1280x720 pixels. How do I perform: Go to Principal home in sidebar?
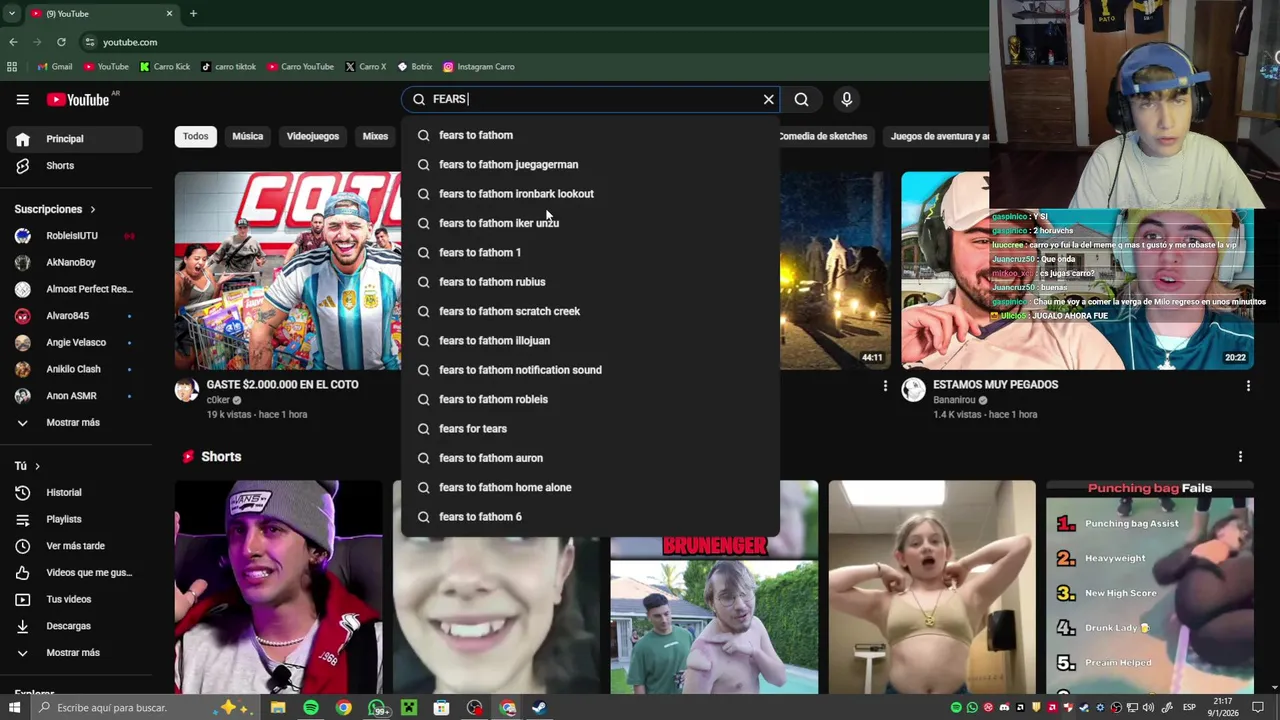click(x=75, y=139)
